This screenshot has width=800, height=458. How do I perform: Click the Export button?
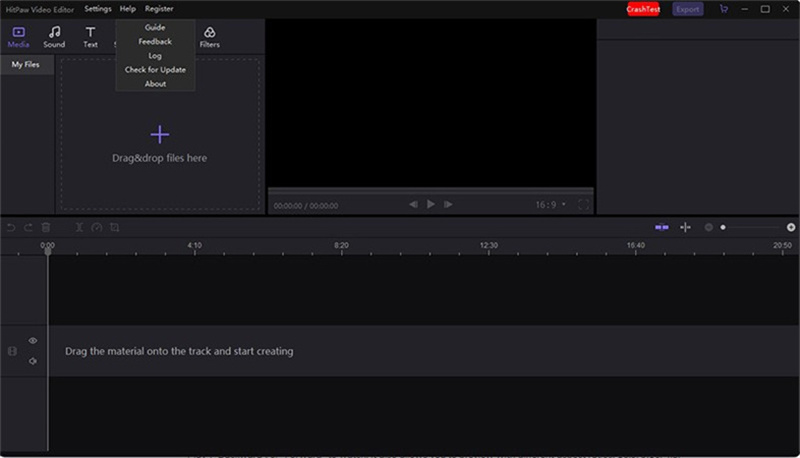[688, 9]
